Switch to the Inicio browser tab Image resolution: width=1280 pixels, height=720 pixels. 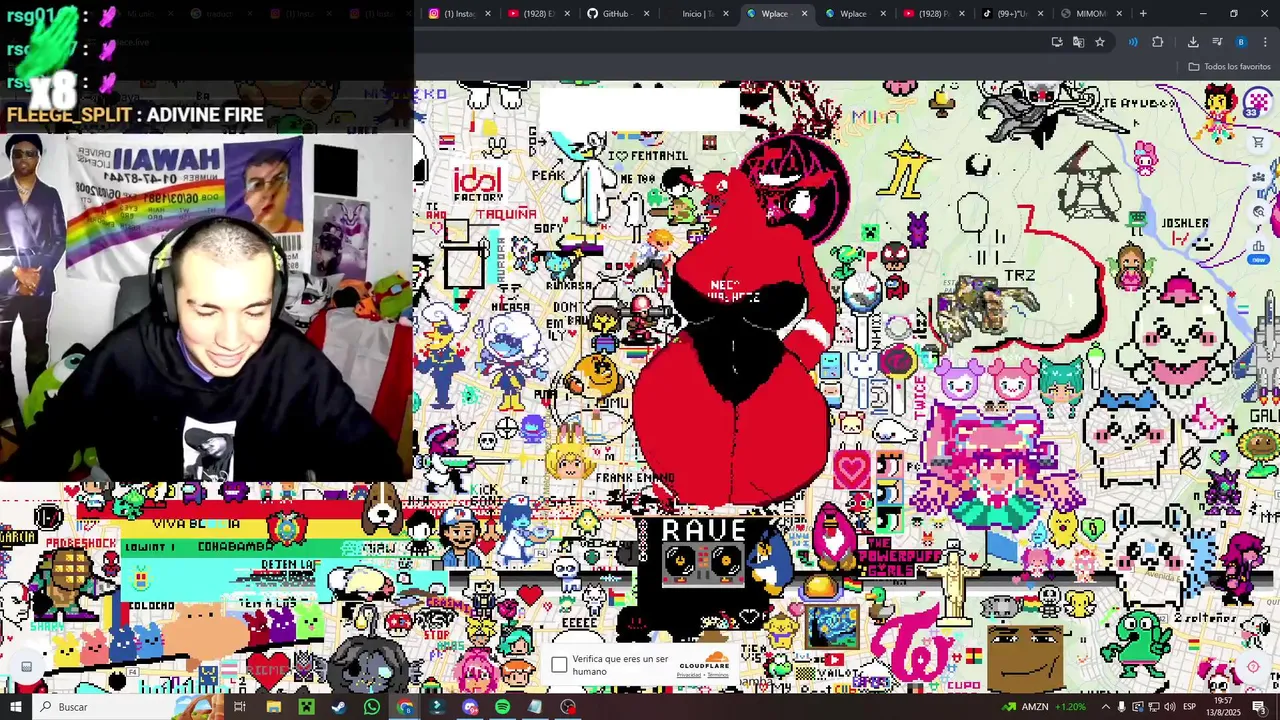pyautogui.click(x=697, y=13)
